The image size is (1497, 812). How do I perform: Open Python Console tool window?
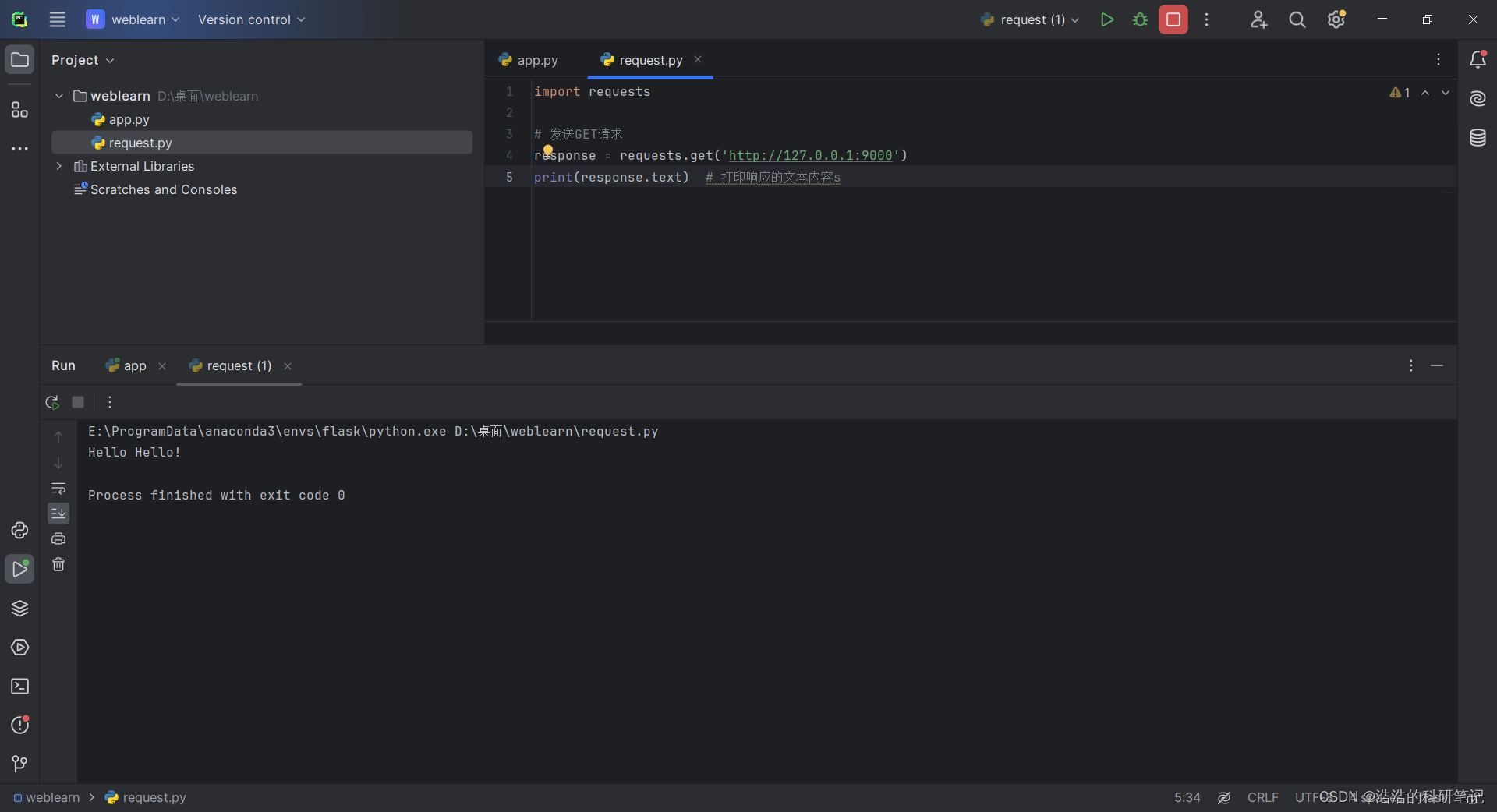19,531
